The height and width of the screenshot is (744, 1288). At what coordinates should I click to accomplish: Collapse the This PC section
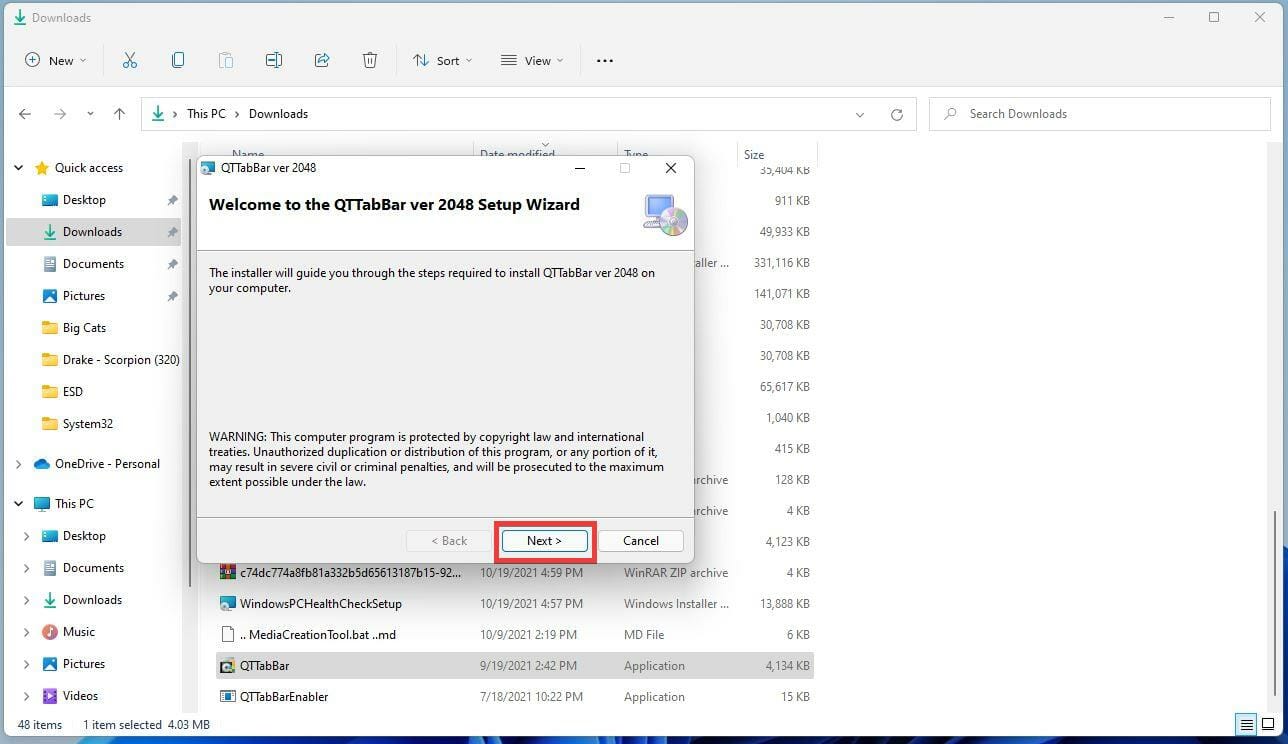pos(18,503)
